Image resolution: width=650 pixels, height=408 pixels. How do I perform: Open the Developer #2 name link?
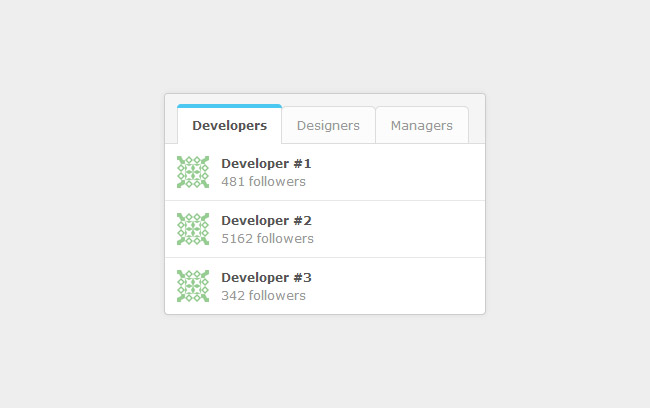[266, 220]
